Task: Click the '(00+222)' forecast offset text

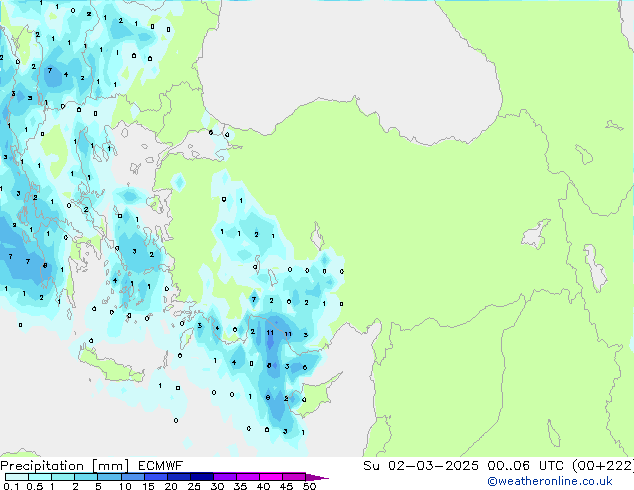Action: click(x=603, y=466)
